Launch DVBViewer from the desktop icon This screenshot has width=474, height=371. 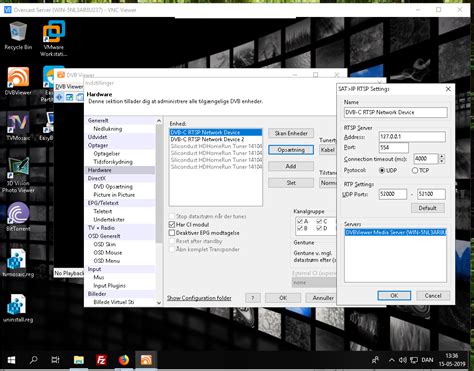[18, 81]
